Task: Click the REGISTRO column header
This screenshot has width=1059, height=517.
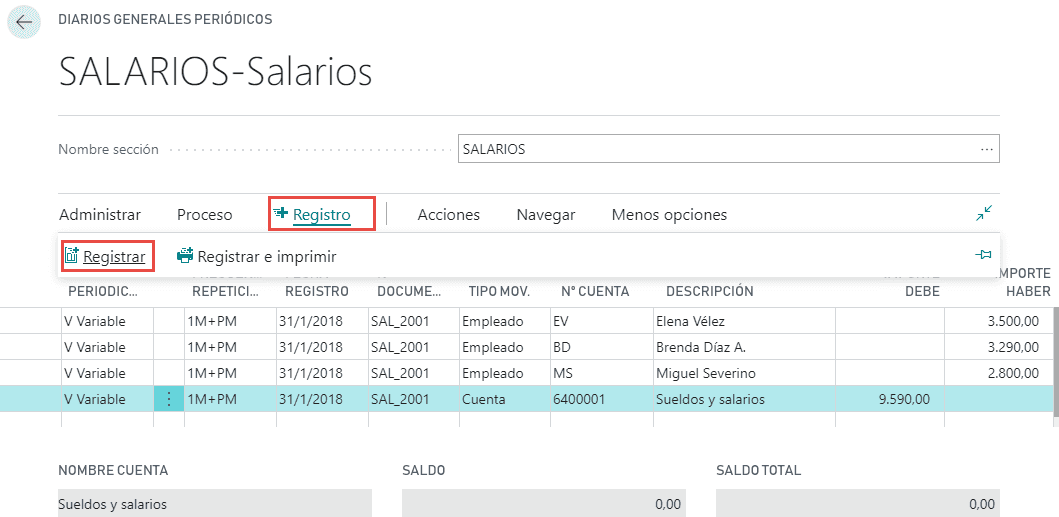Action: point(317,291)
